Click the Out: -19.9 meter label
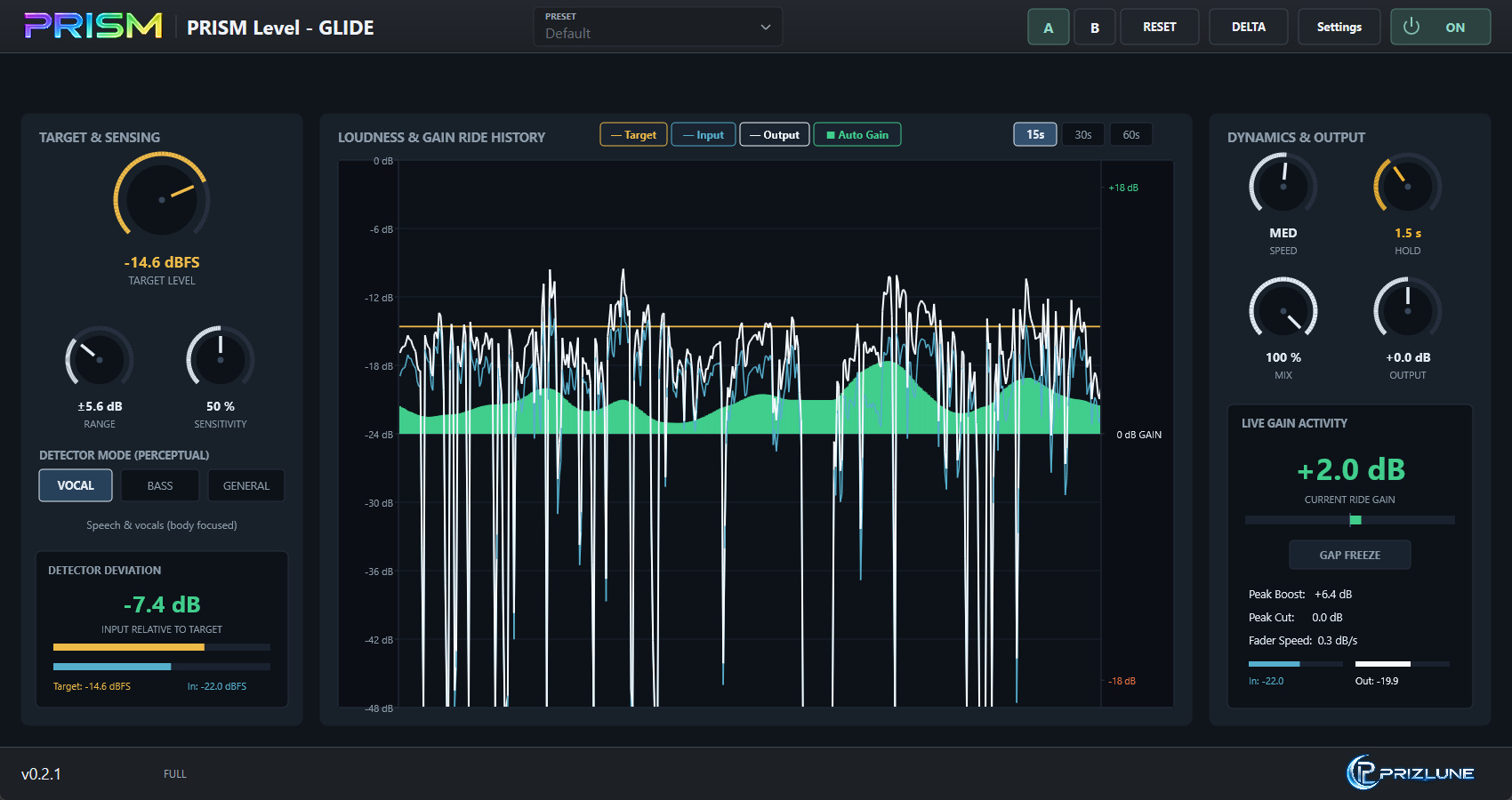1512x800 pixels. [x=1377, y=681]
